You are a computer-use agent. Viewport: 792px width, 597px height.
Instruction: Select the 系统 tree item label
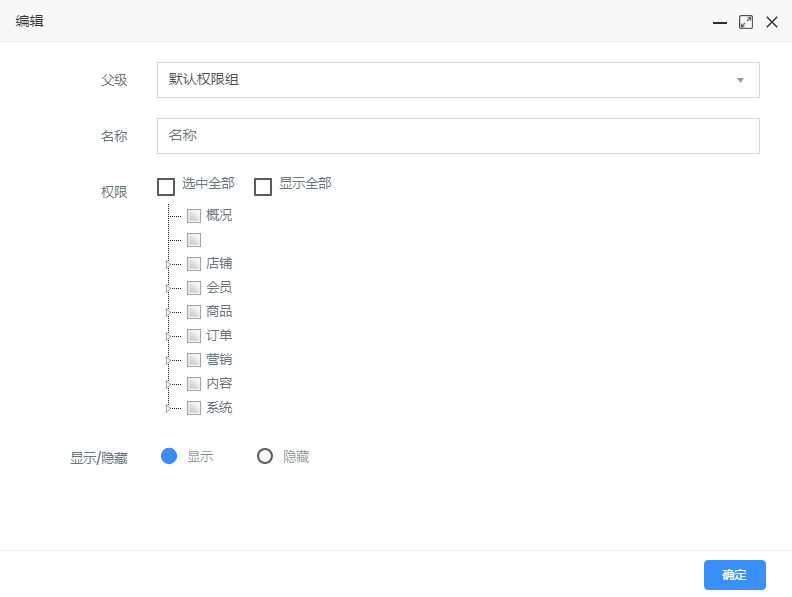tap(219, 408)
